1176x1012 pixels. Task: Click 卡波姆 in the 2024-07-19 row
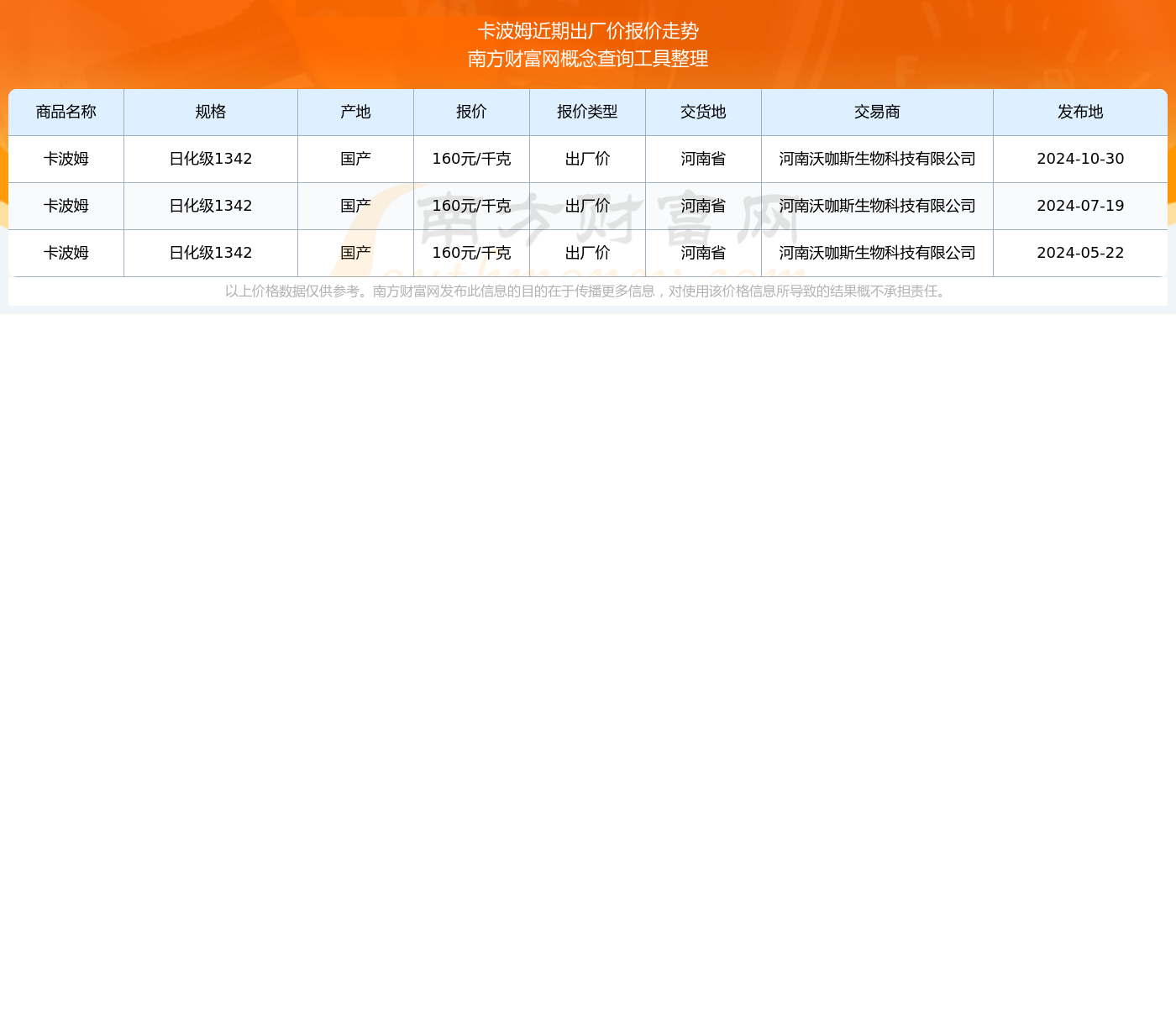(x=66, y=206)
